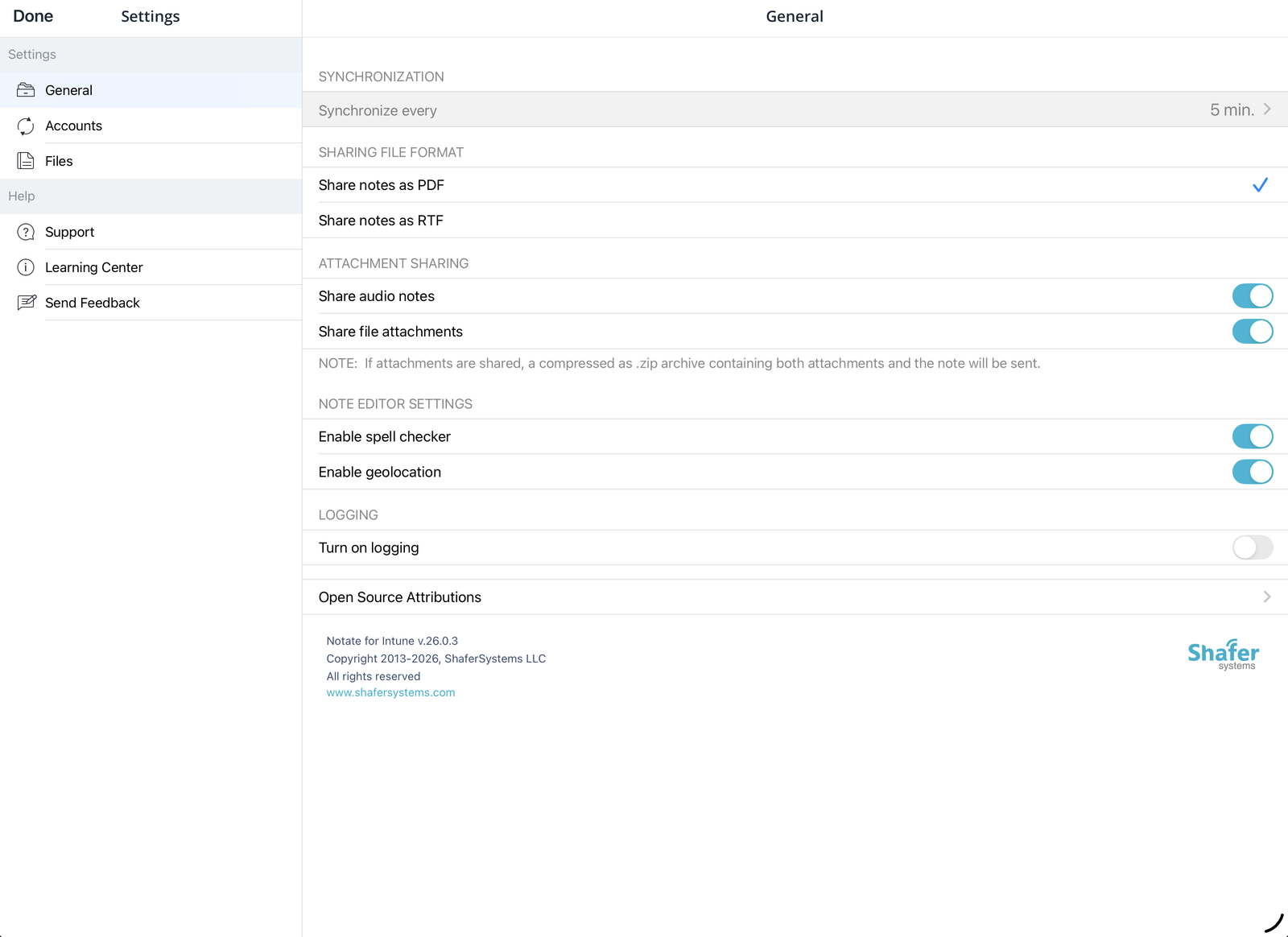
Task: Click the Files document icon
Action: tap(26, 161)
